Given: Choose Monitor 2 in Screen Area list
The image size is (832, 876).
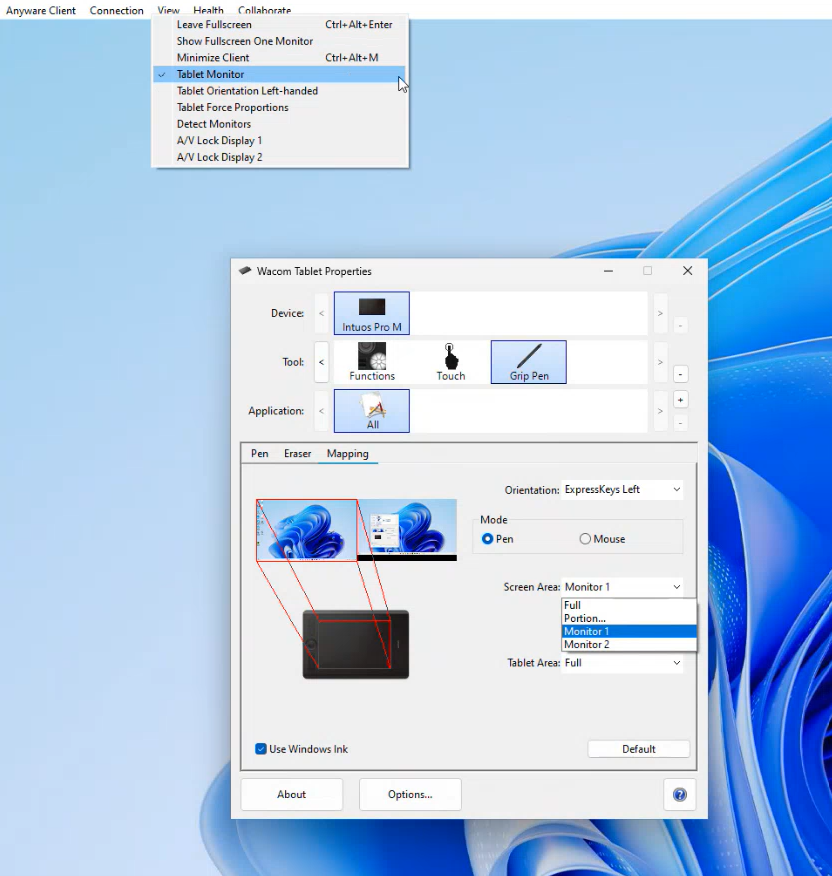Looking at the screenshot, I should click(629, 645).
